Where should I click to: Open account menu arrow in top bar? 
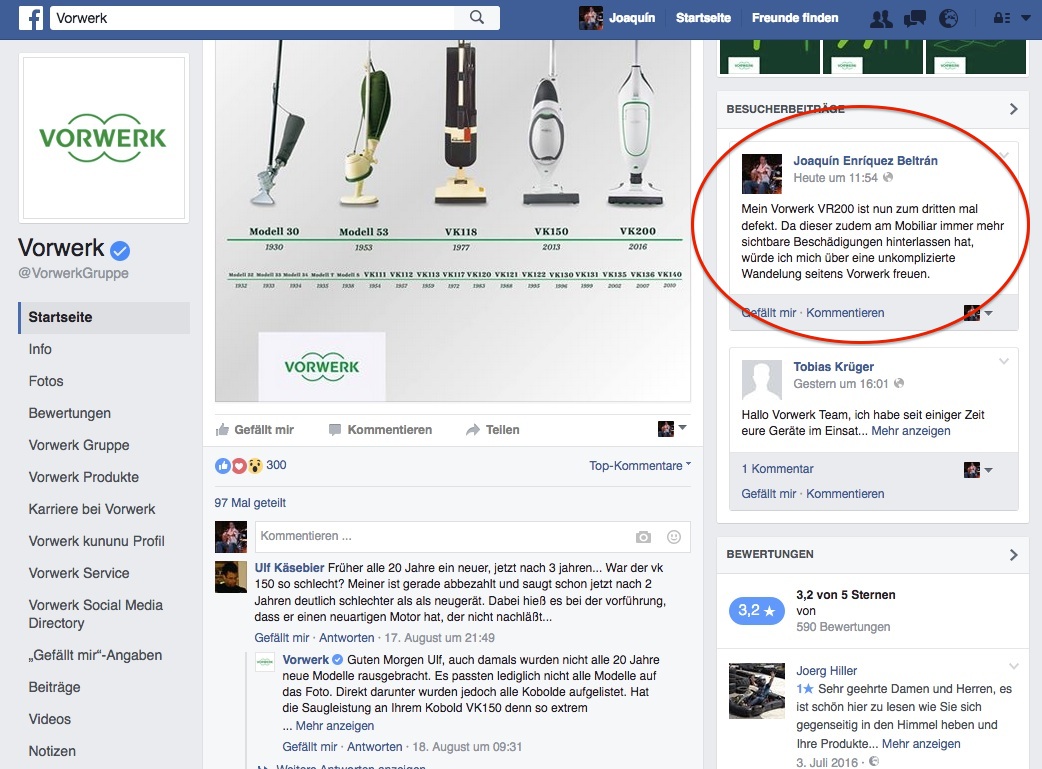pos(1026,19)
